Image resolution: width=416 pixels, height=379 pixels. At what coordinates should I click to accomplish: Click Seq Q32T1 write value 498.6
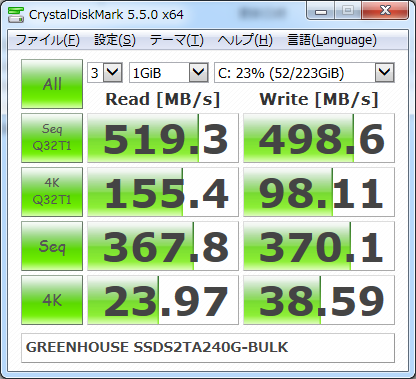319,138
